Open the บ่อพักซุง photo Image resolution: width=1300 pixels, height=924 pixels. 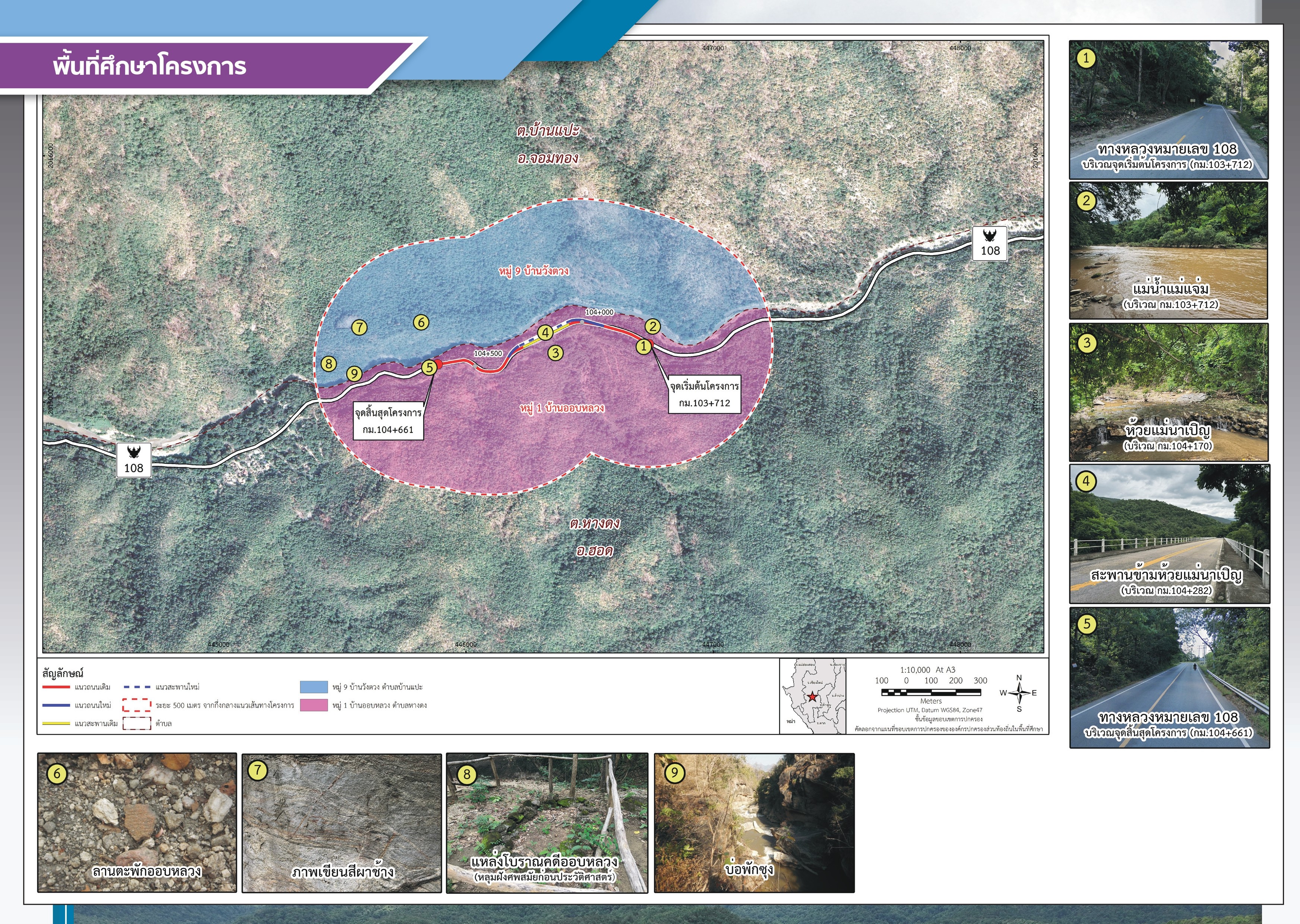(x=754, y=823)
